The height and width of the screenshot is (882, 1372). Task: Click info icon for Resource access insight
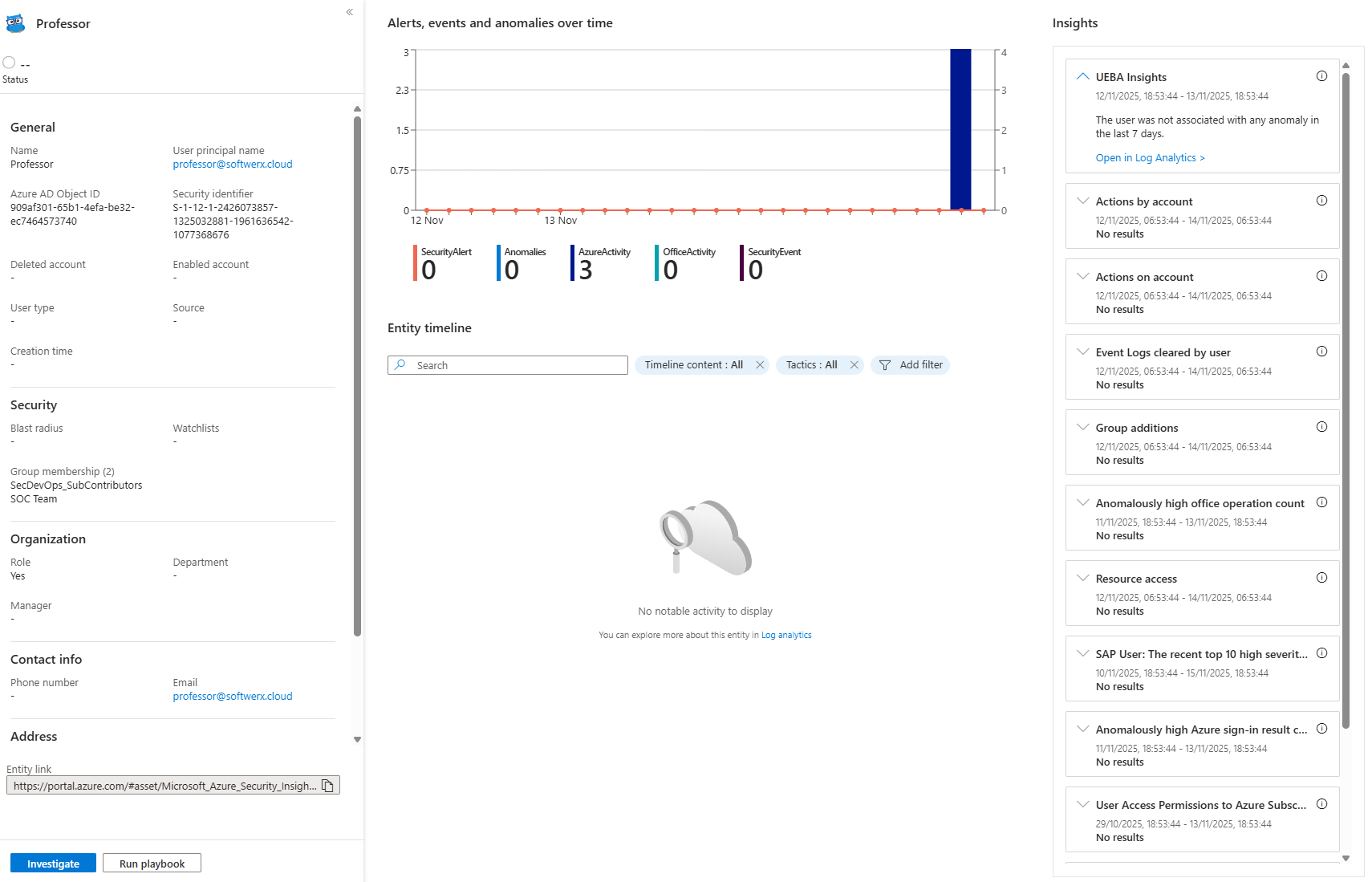[1321, 578]
